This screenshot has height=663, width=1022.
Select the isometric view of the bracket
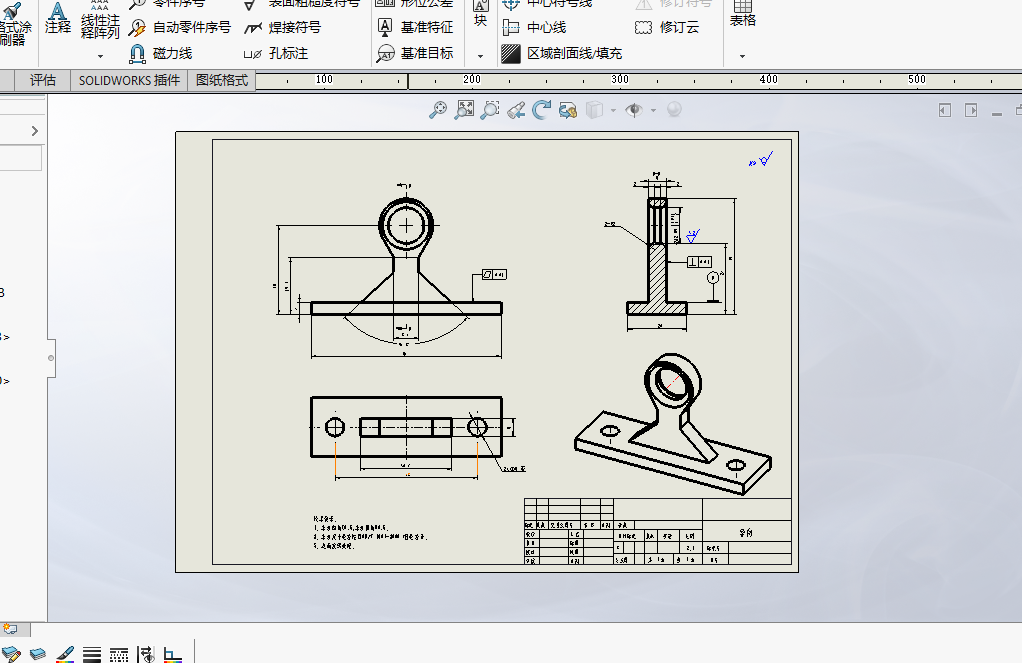pos(673,424)
